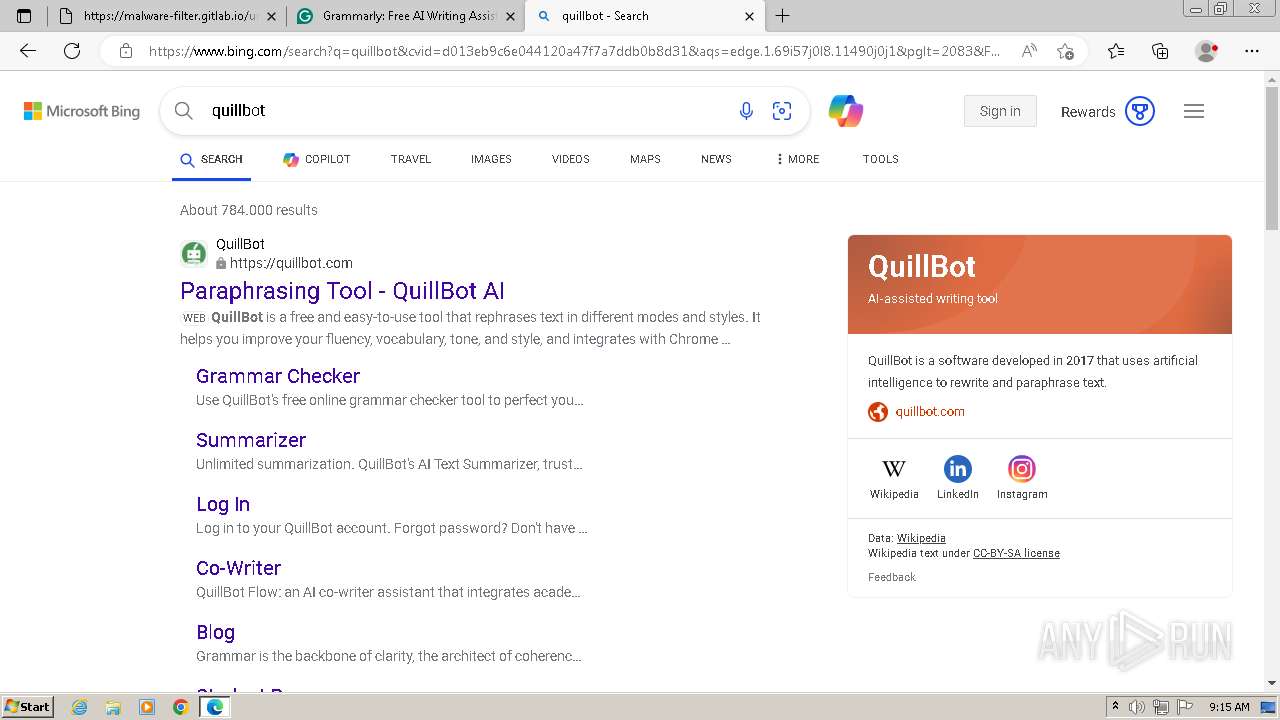
Task: Open the browser profile icon
Action: pyautogui.click(x=1207, y=51)
